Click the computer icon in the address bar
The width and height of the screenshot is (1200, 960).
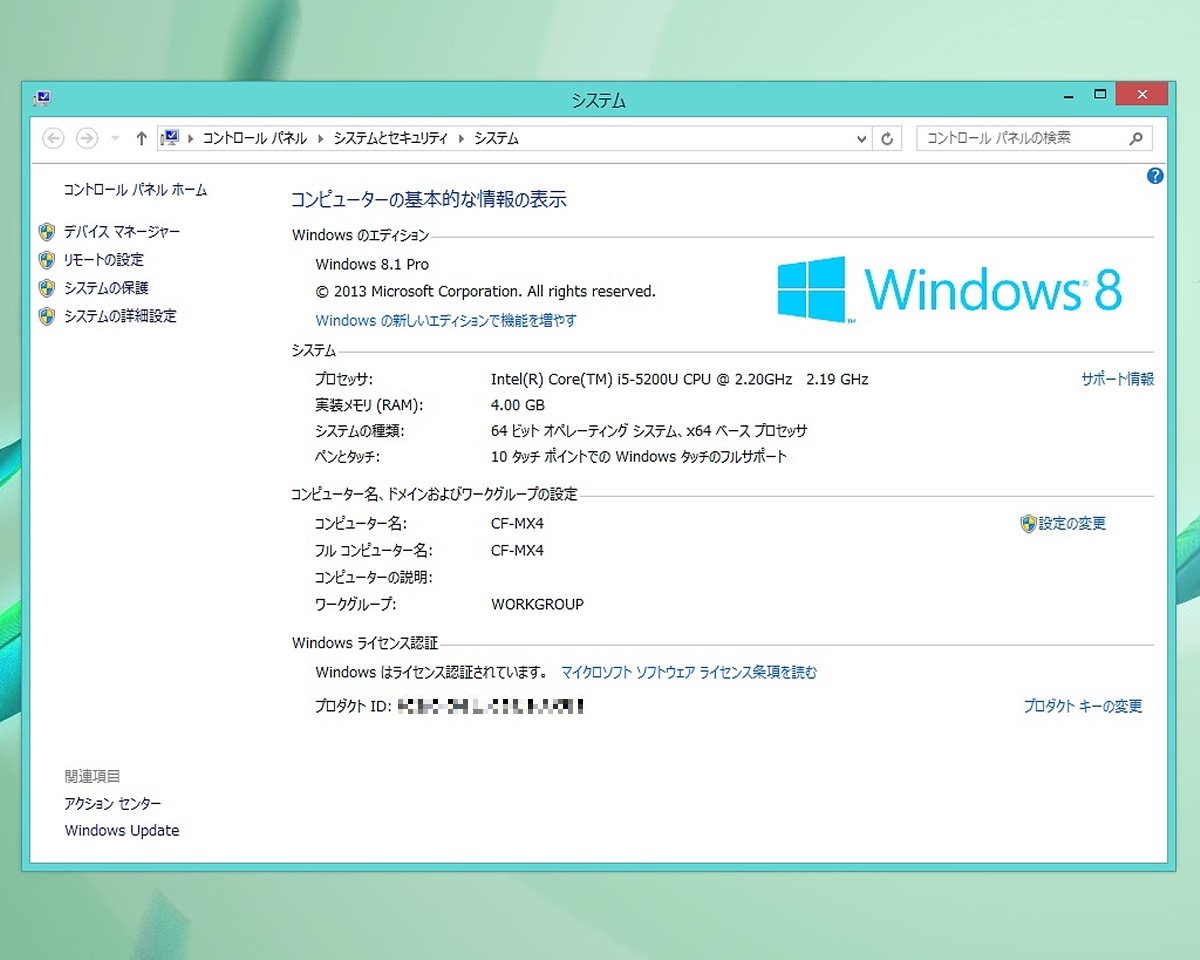pyautogui.click(x=170, y=138)
